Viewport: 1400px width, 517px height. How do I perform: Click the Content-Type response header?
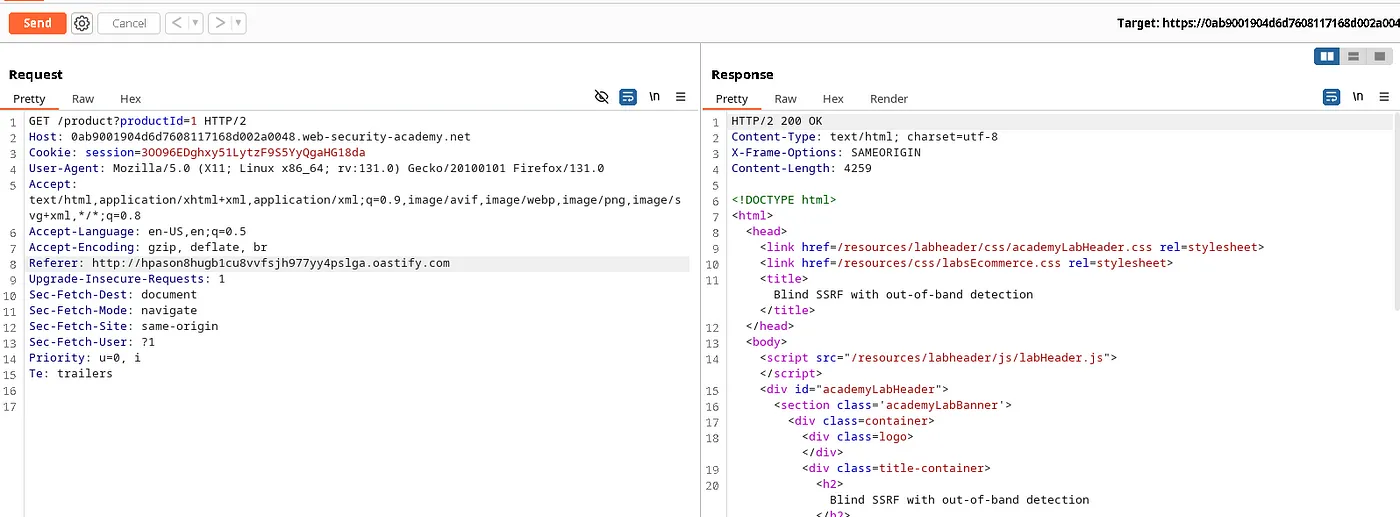coord(864,137)
